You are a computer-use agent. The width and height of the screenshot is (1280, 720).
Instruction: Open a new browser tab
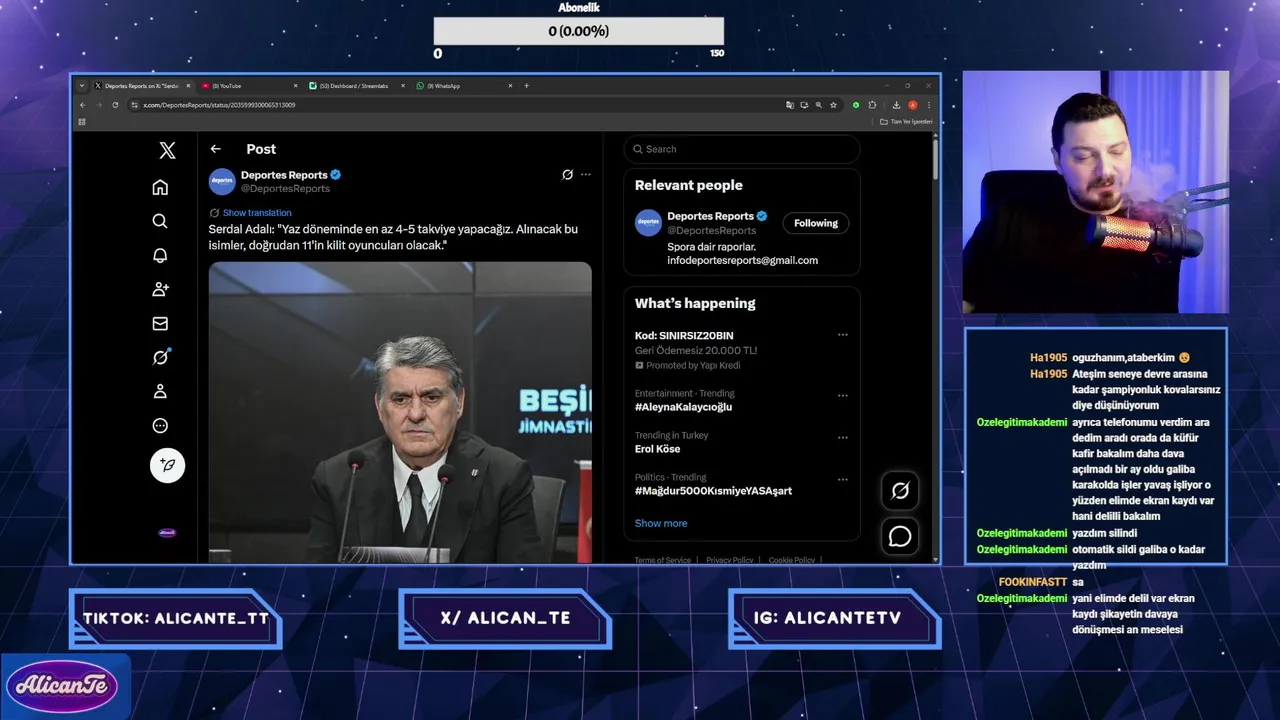(x=526, y=86)
